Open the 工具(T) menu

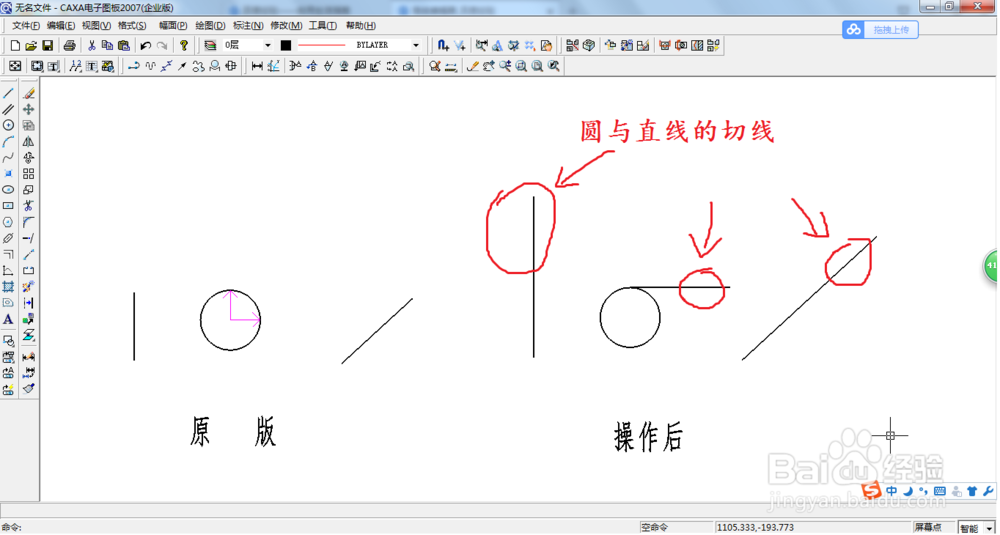pos(323,26)
